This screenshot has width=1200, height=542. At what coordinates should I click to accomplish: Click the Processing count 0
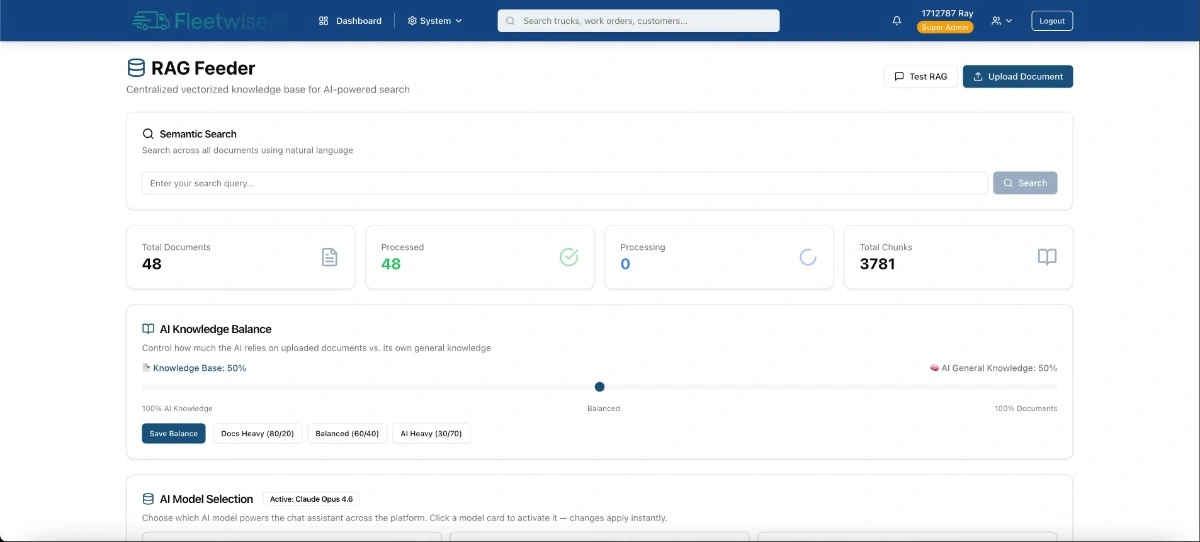pyautogui.click(x=625, y=264)
